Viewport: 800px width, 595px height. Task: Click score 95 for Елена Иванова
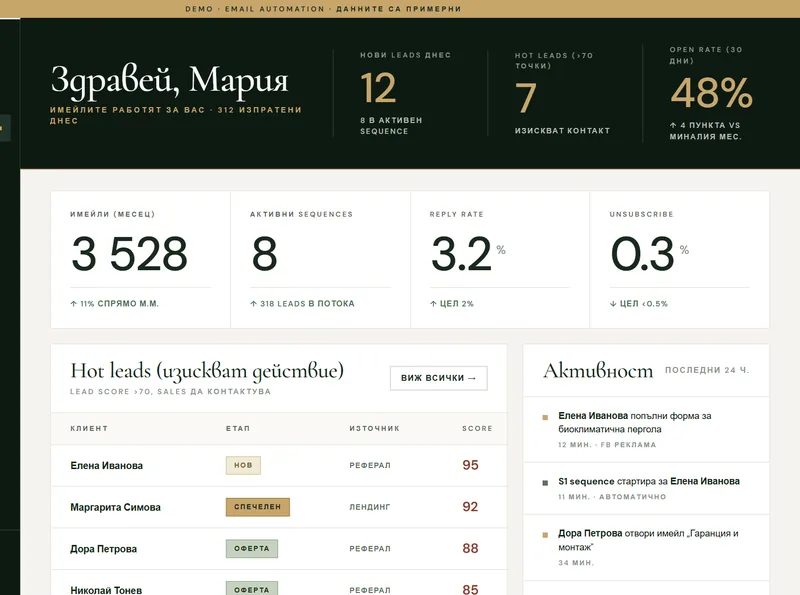point(470,465)
